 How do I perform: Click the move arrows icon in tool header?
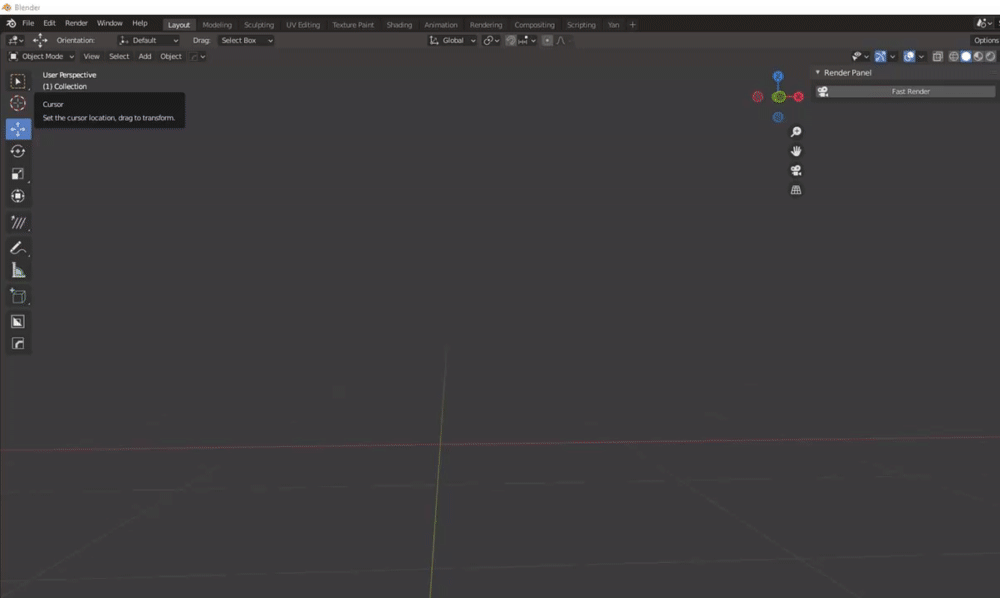point(40,40)
